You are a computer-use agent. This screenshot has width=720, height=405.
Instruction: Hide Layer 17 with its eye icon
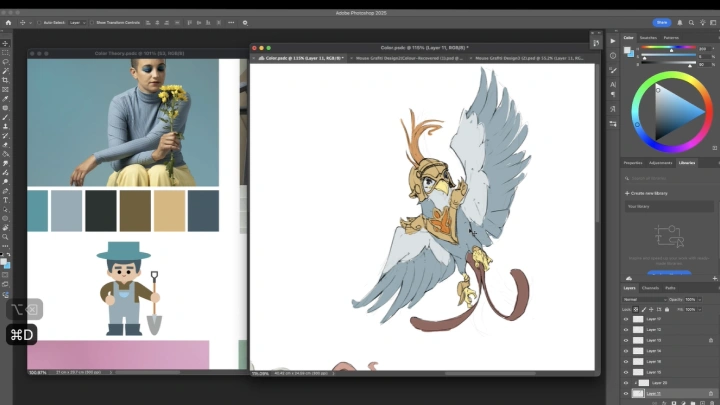[626, 319]
